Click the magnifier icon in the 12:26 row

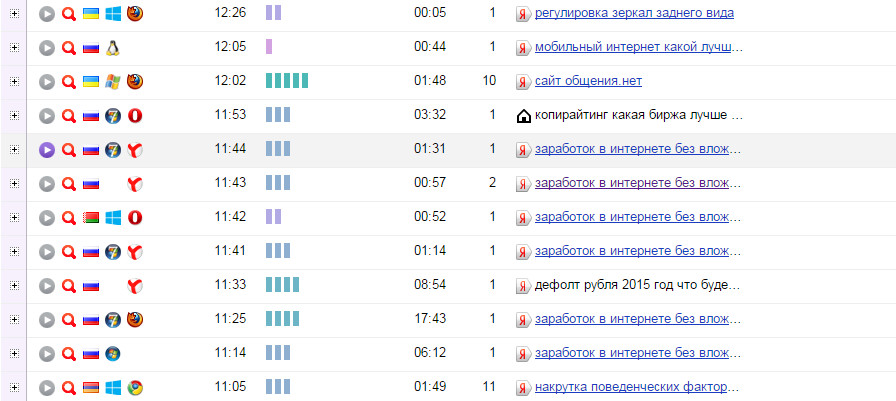pos(69,14)
